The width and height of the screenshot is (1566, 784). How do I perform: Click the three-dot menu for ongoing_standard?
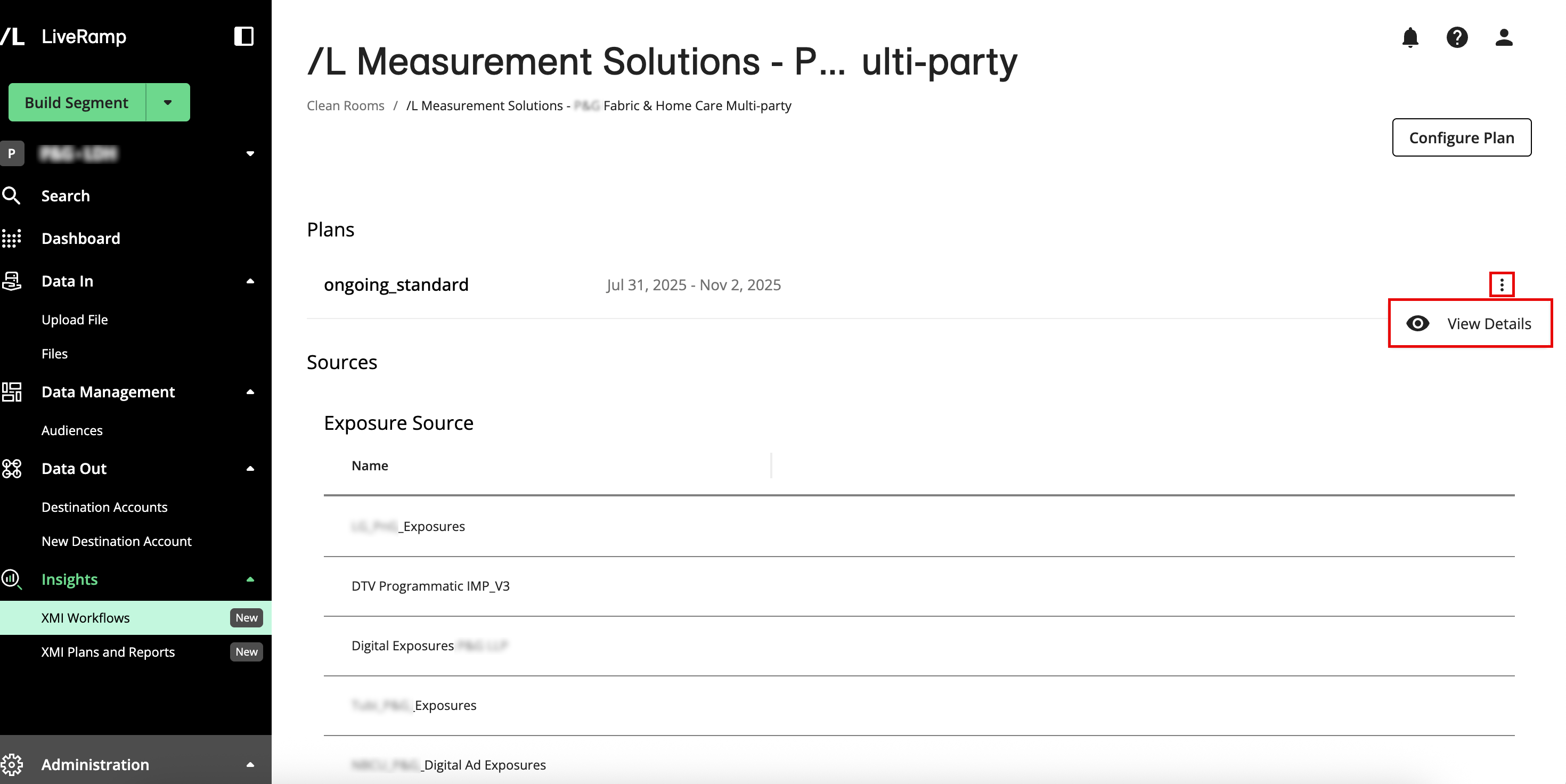pyautogui.click(x=1502, y=284)
